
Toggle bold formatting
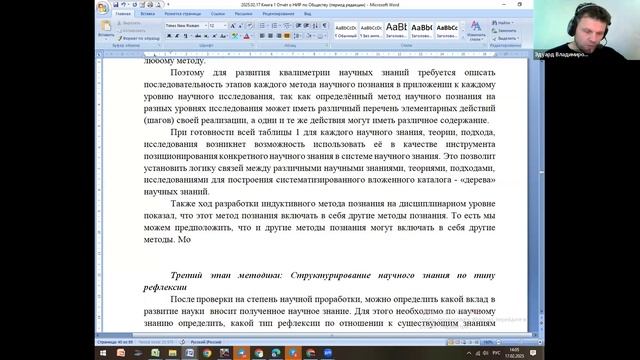(169, 36)
